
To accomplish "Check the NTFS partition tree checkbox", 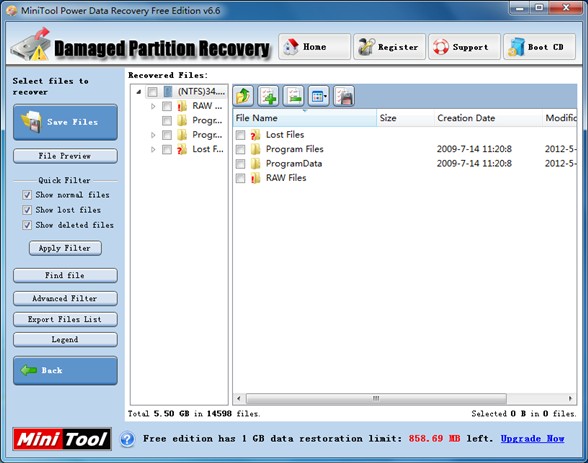I will [x=152, y=92].
